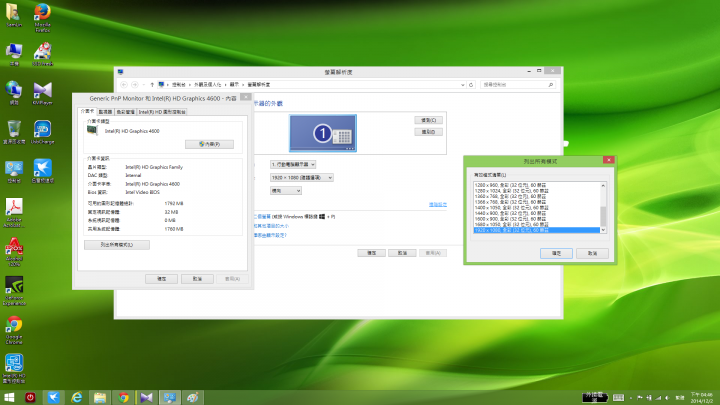Click the taskbar clock showing 04:46
Image resolution: width=720 pixels, height=405 pixels.
(x=702, y=398)
